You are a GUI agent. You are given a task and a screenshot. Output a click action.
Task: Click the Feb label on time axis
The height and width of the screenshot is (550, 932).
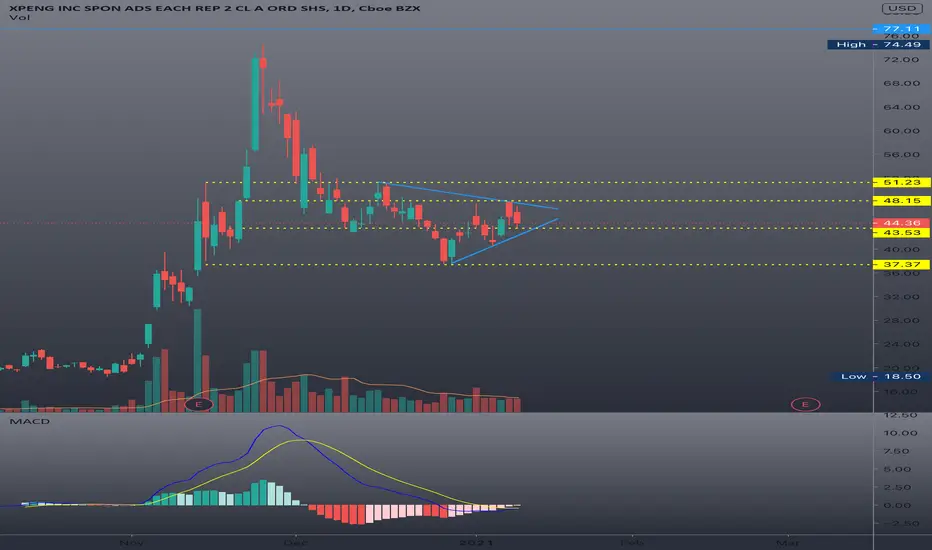click(631, 542)
